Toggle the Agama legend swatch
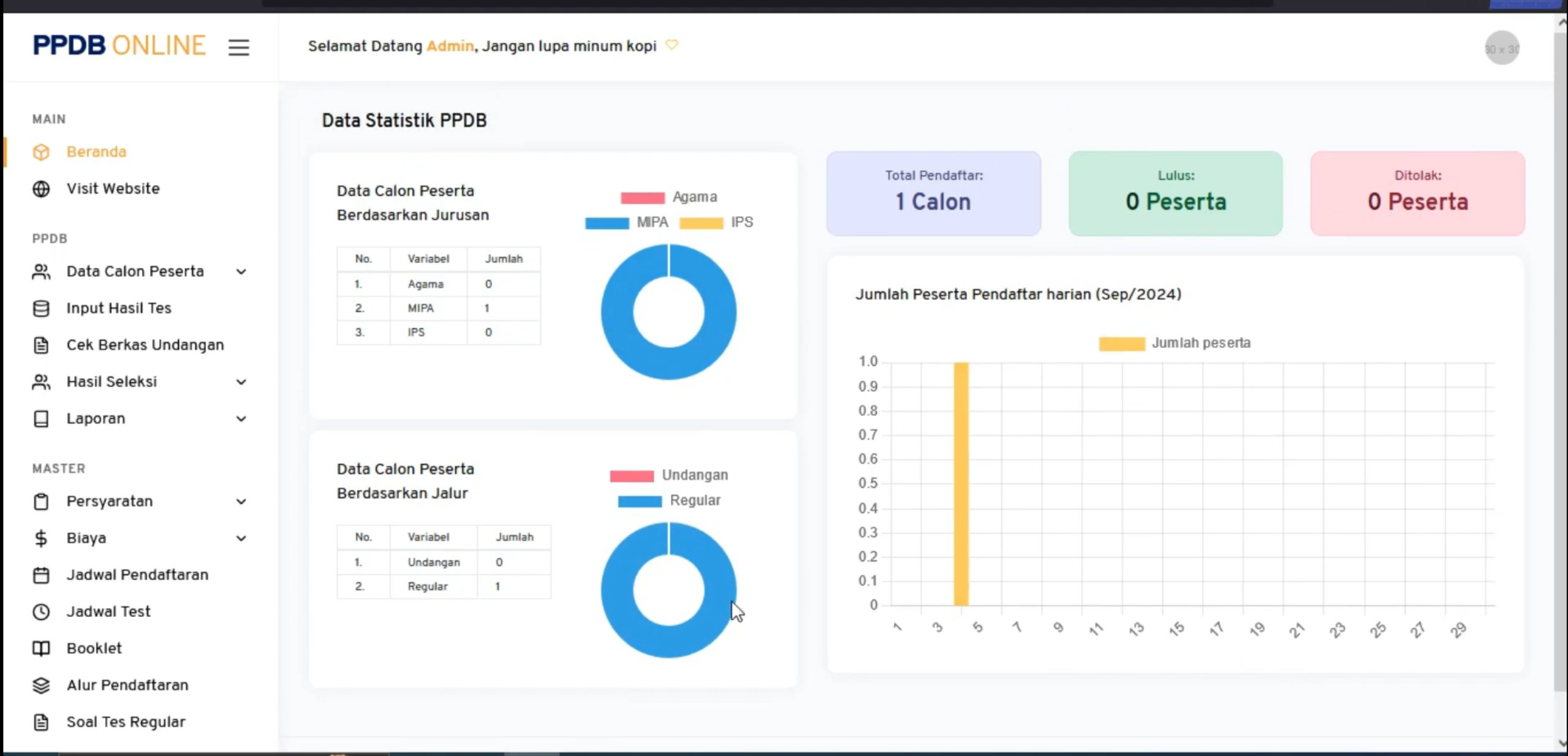The image size is (1568, 756). coord(642,197)
